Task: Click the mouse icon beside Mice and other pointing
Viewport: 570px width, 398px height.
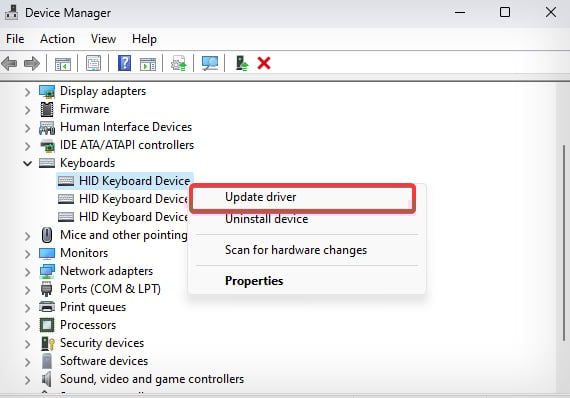Action: pyautogui.click(x=47, y=235)
